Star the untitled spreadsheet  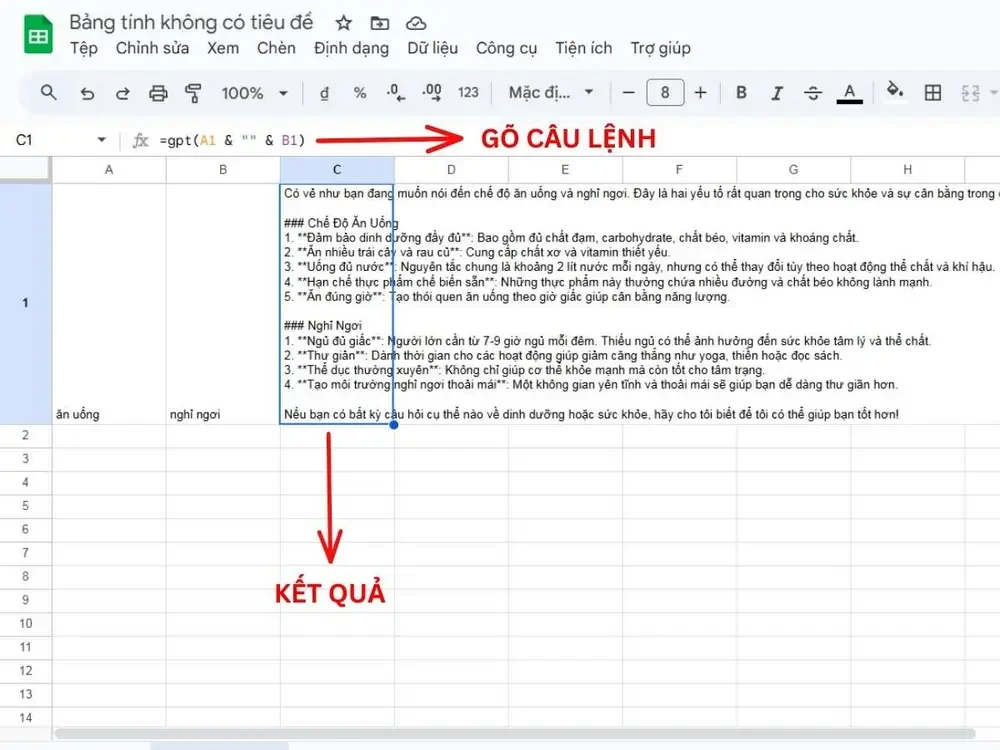coord(344,24)
